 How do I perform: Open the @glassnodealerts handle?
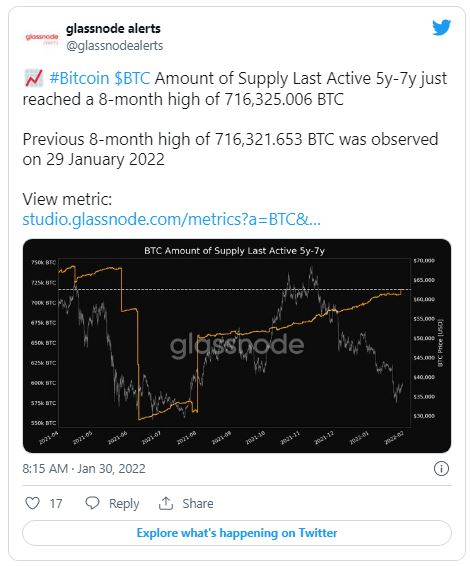(x=114, y=46)
